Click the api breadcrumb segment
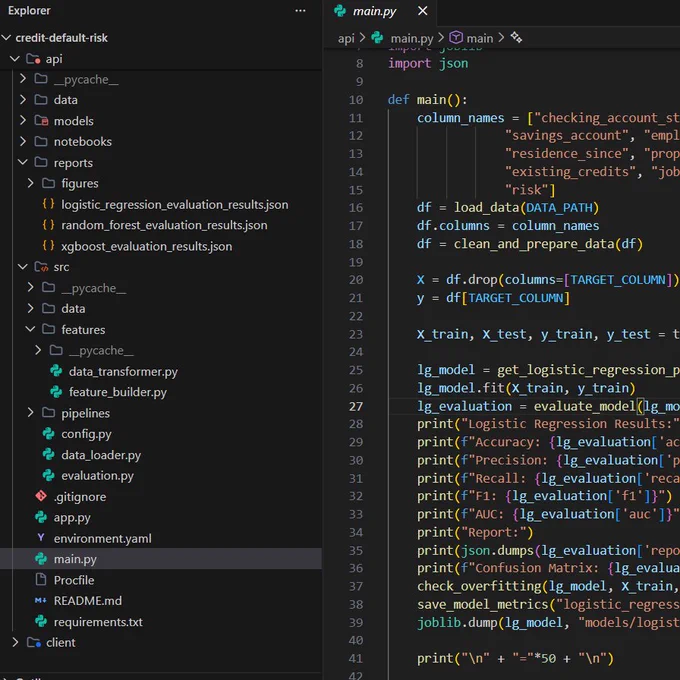Viewport: 680px width, 680px height. click(x=346, y=39)
